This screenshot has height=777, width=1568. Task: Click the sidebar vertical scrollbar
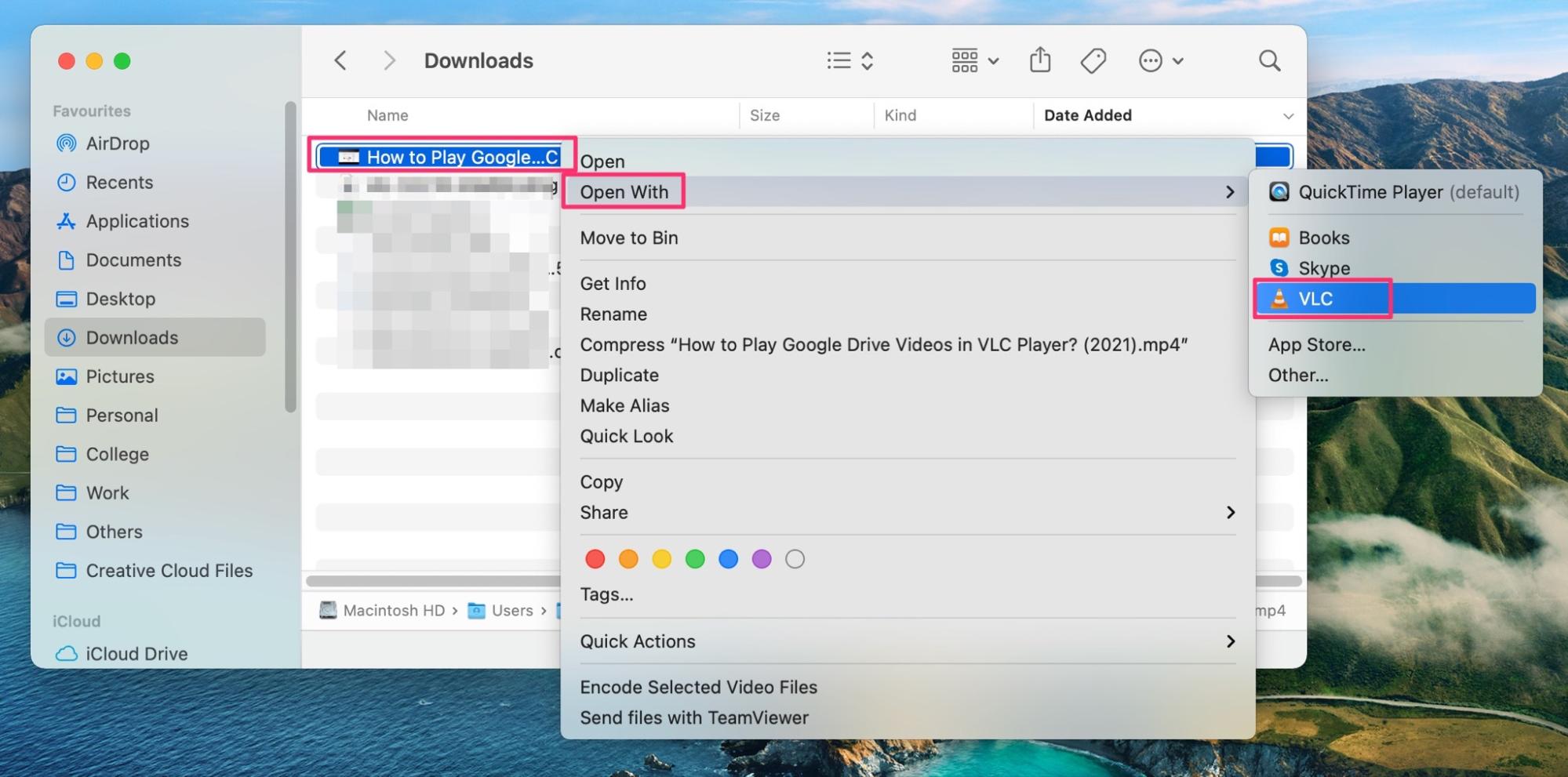pos(291,257)
